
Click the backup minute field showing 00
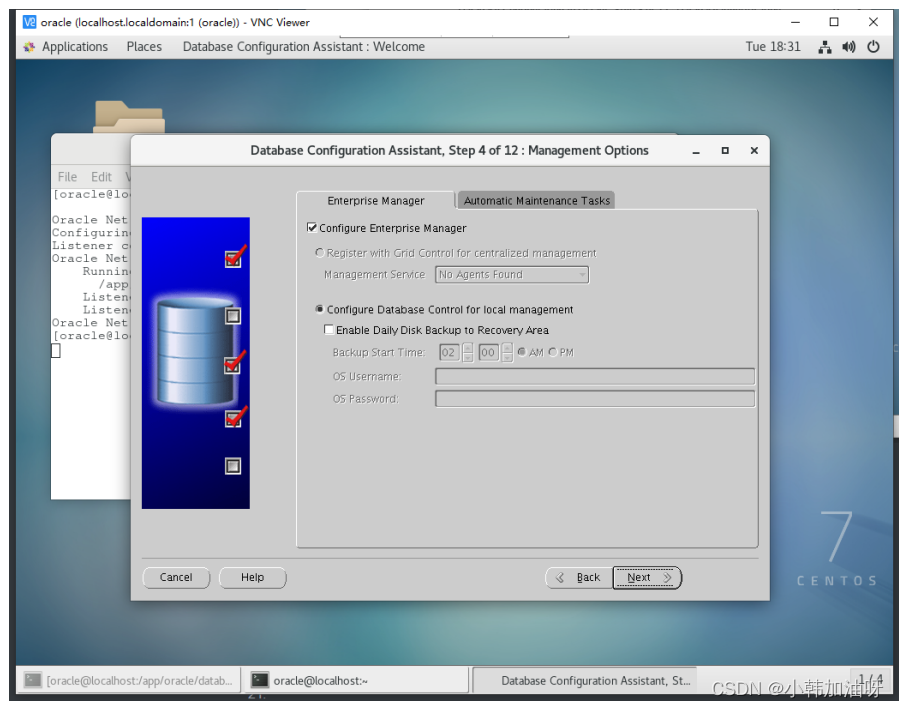(489, 352)
